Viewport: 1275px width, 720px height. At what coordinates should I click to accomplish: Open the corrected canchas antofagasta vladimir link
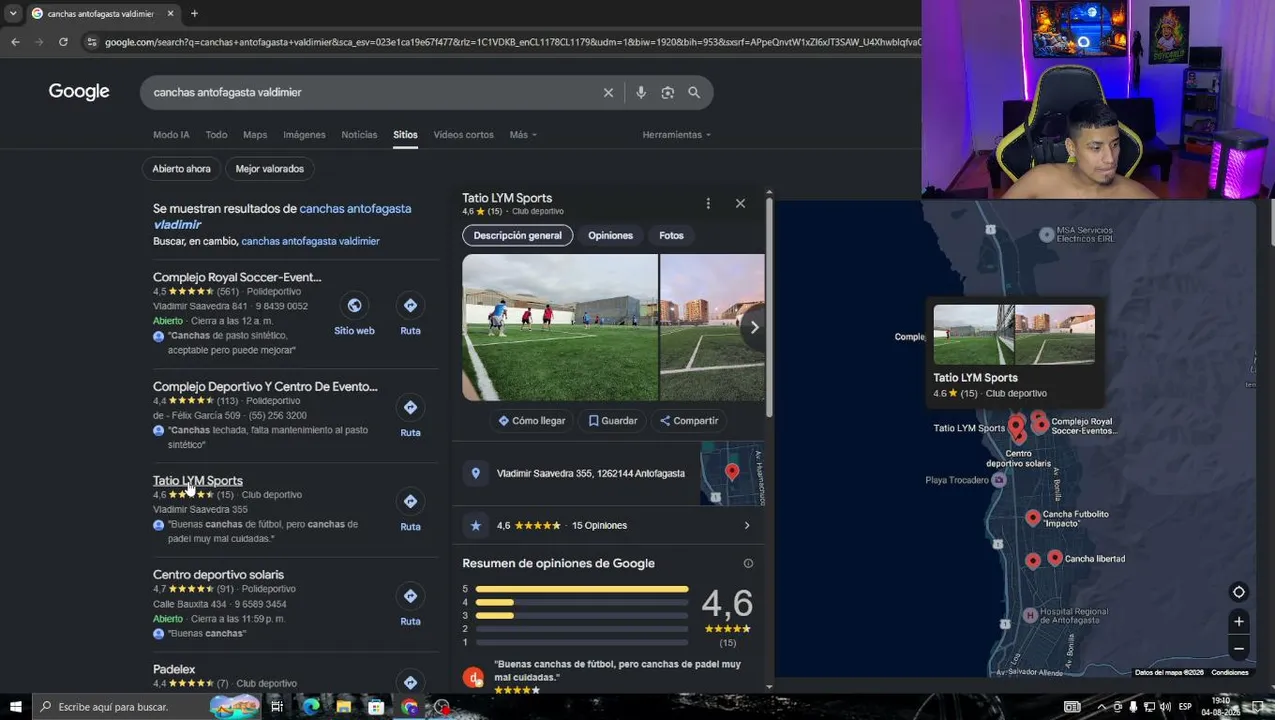point(282,216)
